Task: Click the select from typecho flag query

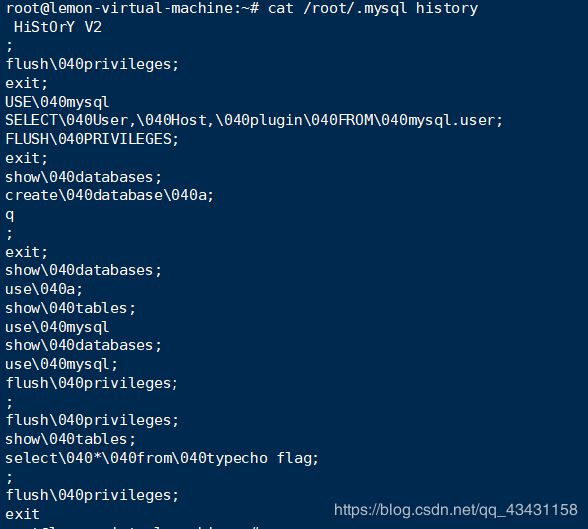Action: 162,458
